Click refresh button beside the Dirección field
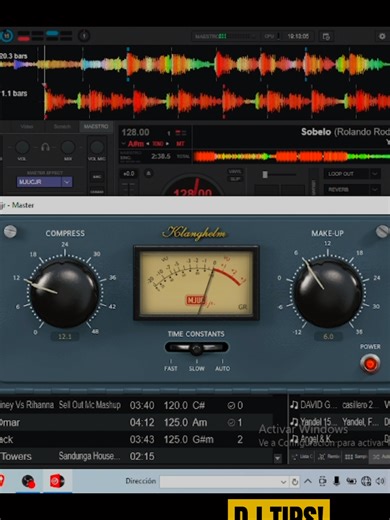The image size is (390, 520). pyautogui.click(x=295, y=482)
